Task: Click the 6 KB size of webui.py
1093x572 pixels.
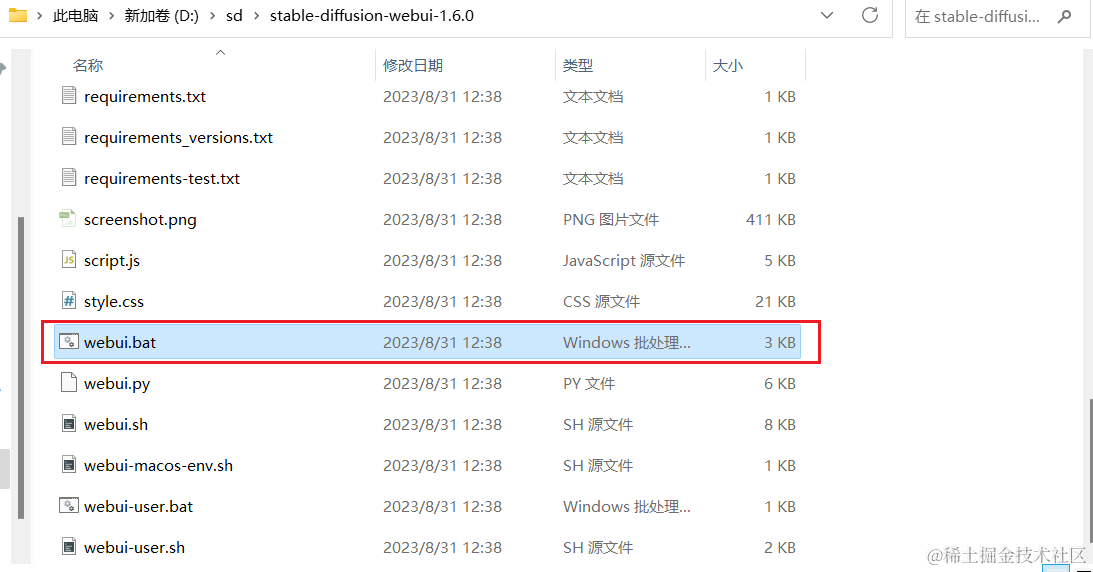Action: click(780, 383)
